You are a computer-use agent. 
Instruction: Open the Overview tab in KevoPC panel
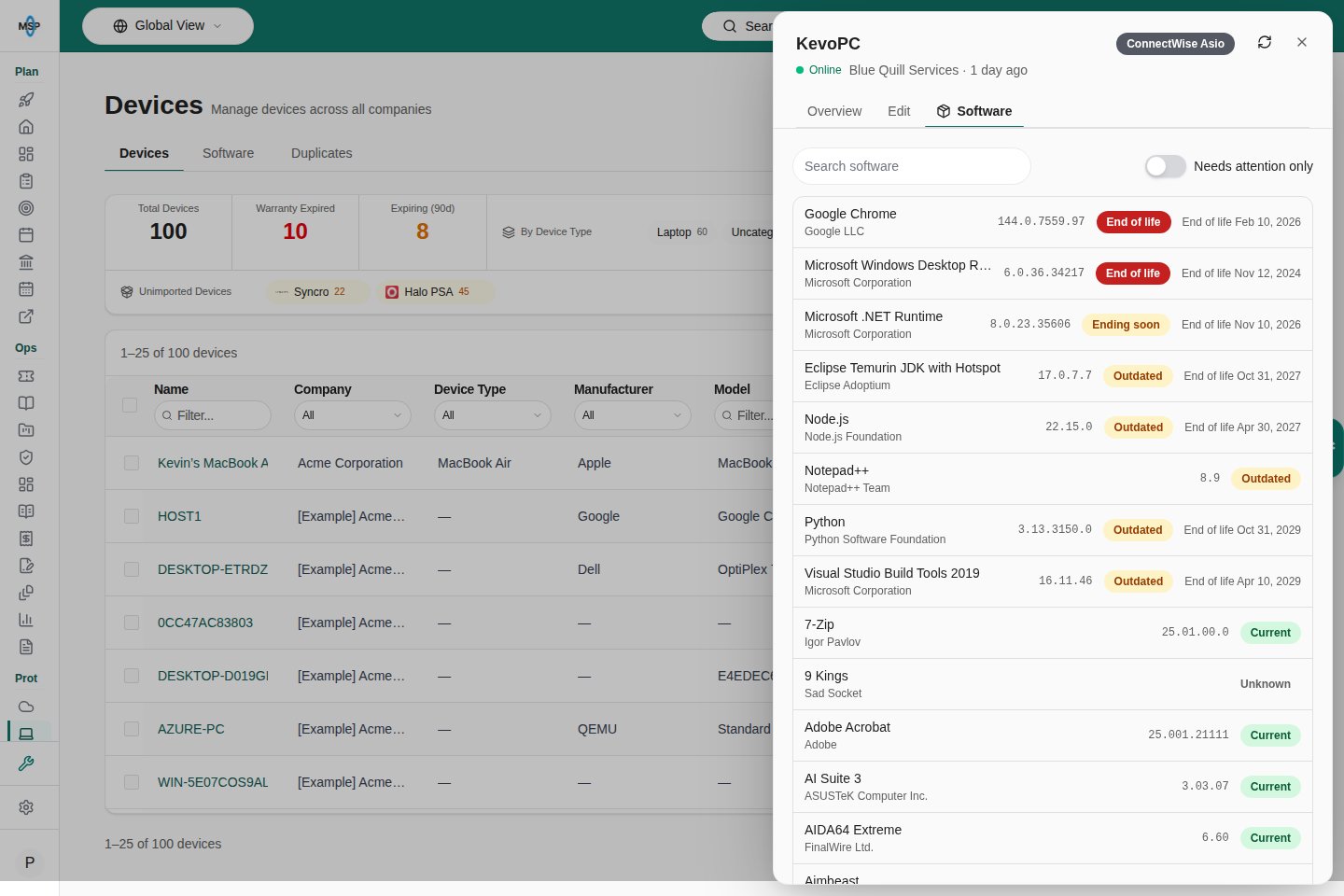click(x=834, y=111)
